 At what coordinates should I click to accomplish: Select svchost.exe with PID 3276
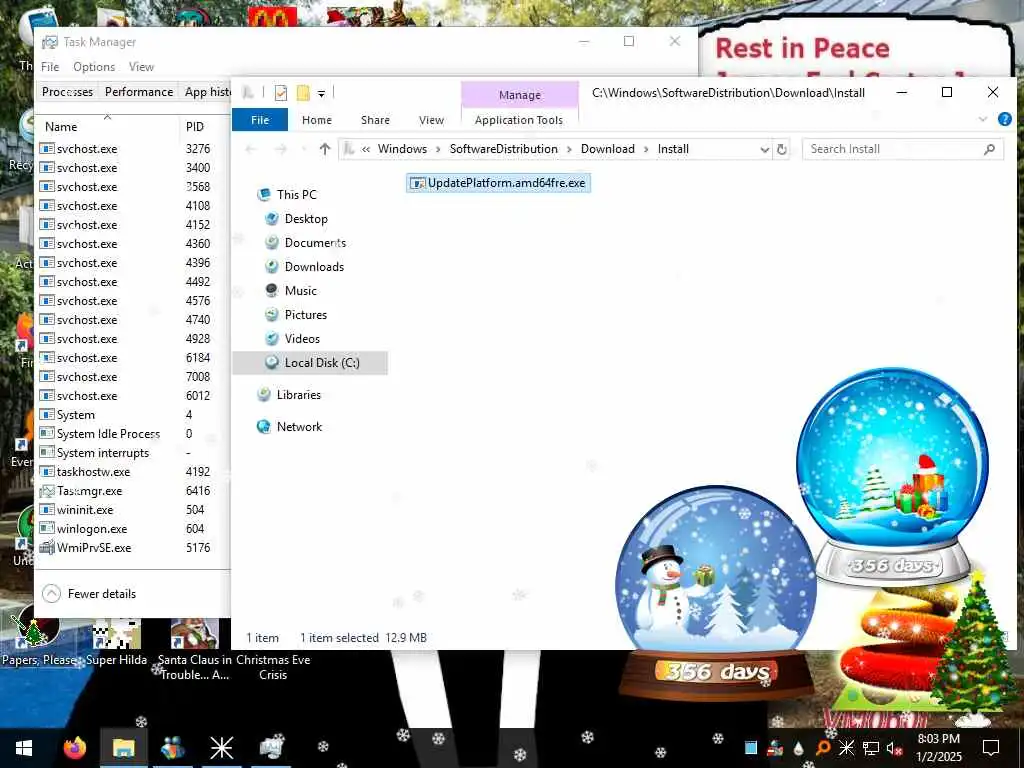click(x=133, y=149)
